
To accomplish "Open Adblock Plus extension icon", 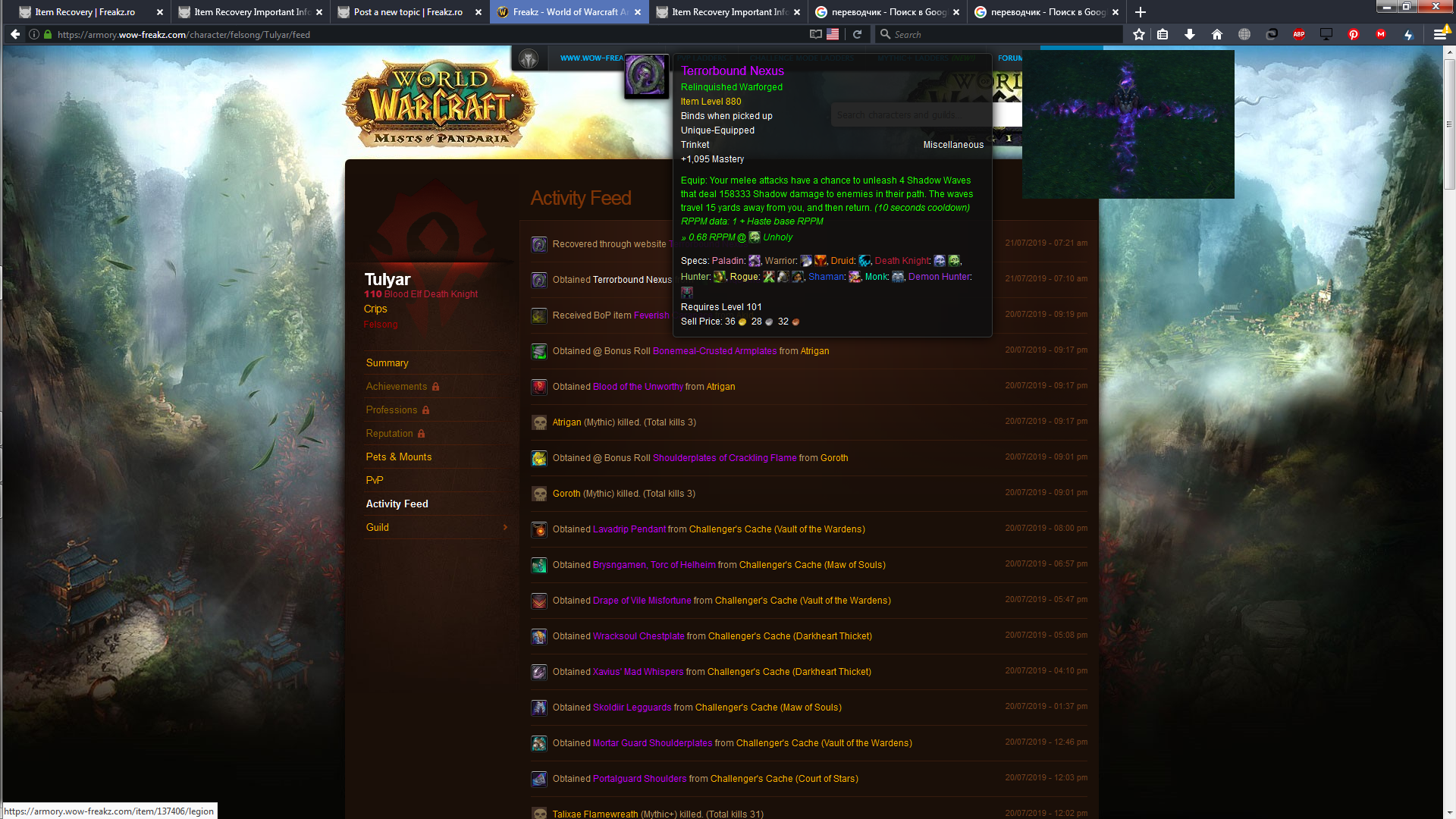I will [1299, 34].
